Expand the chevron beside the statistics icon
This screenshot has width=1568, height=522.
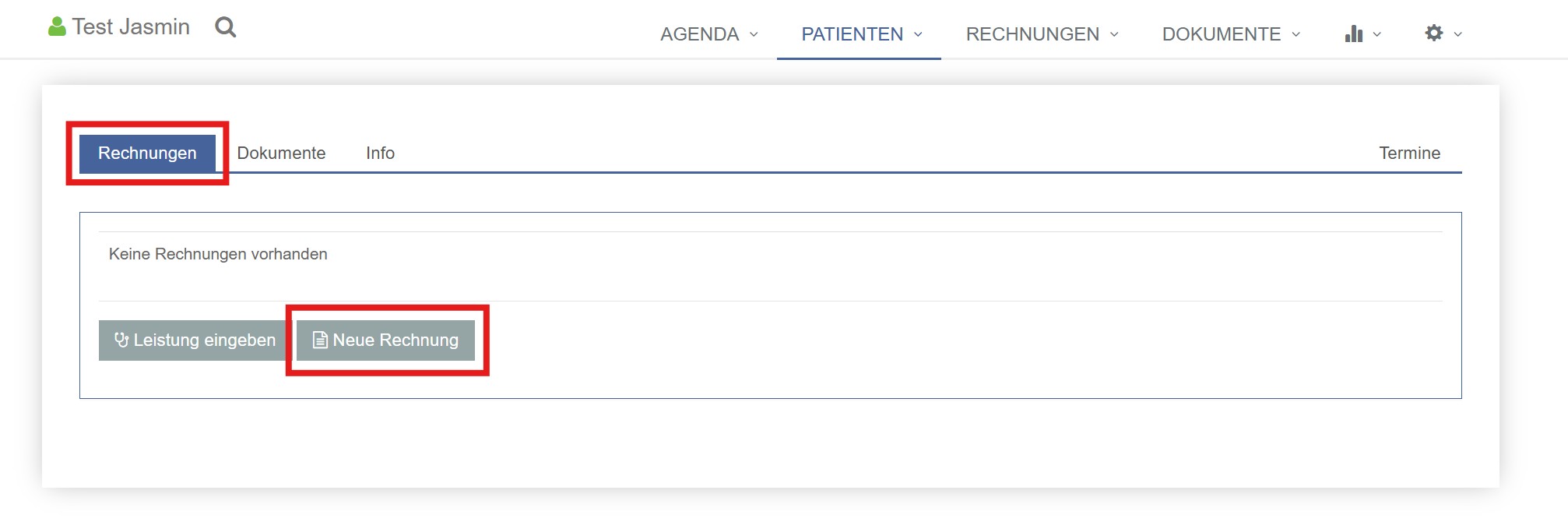click(x=1377, y=34)
